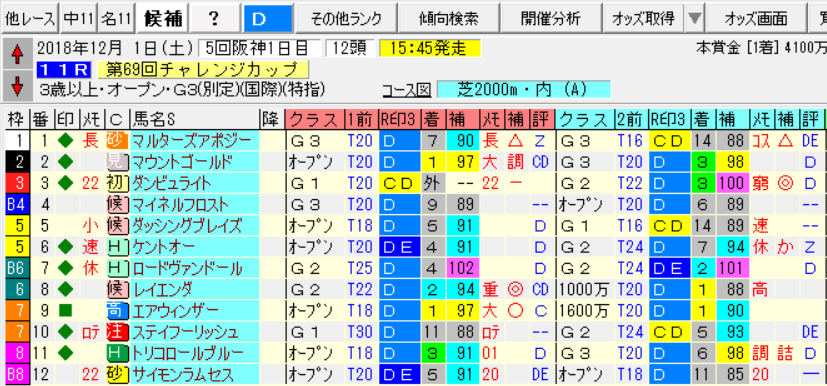Screen dimensions: 827x386
Task: Click the 名11 button
Action: (117, 19)
